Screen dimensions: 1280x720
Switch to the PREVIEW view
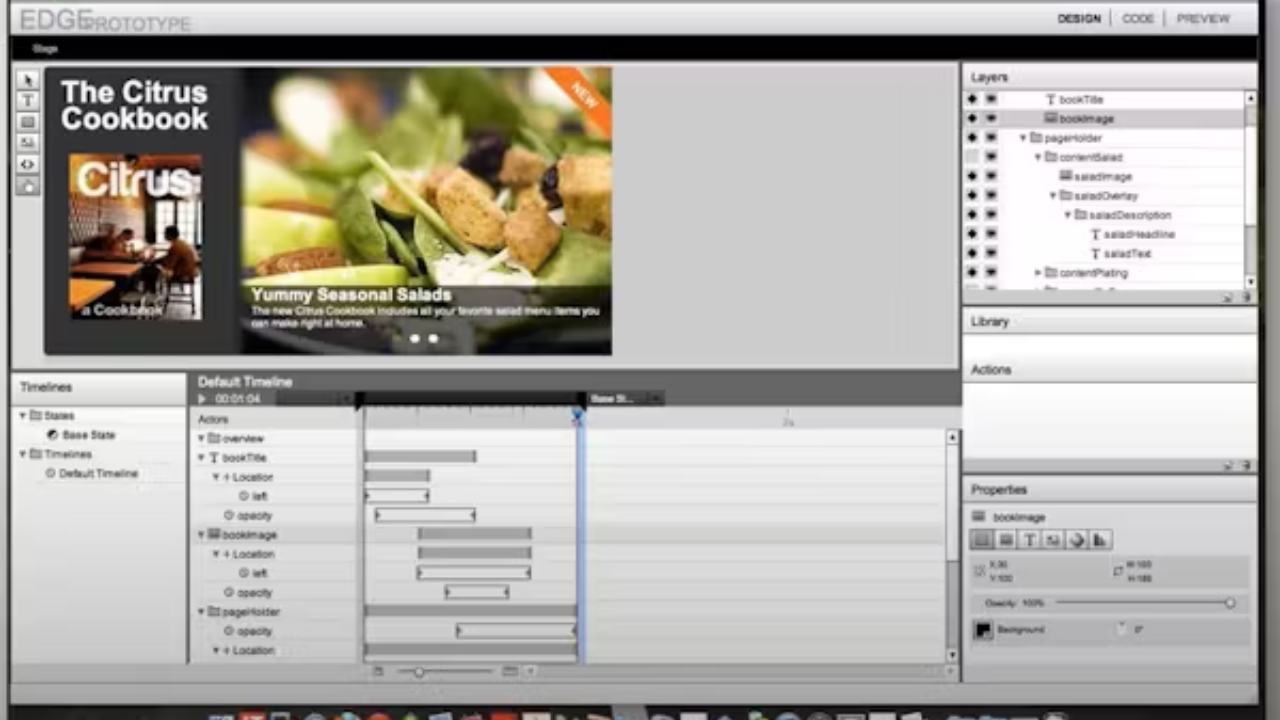[1202, 19]
